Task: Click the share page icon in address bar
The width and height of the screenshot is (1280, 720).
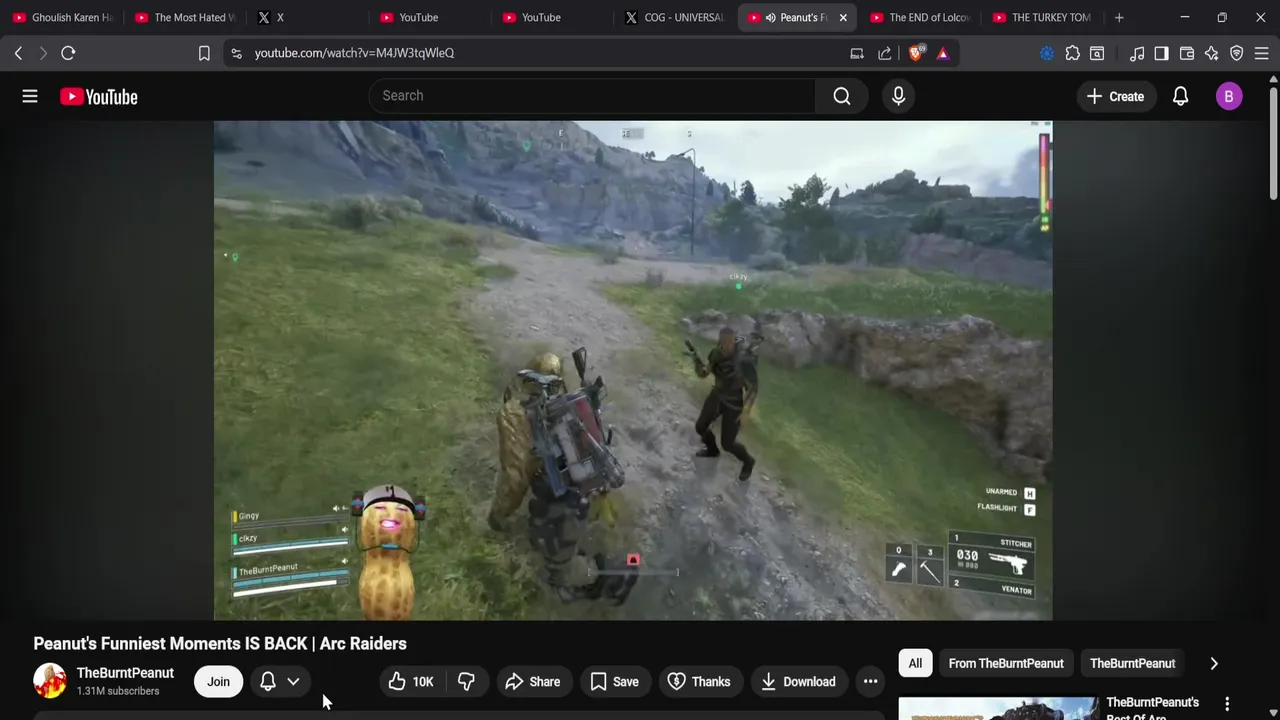Action: pos(885,53)
